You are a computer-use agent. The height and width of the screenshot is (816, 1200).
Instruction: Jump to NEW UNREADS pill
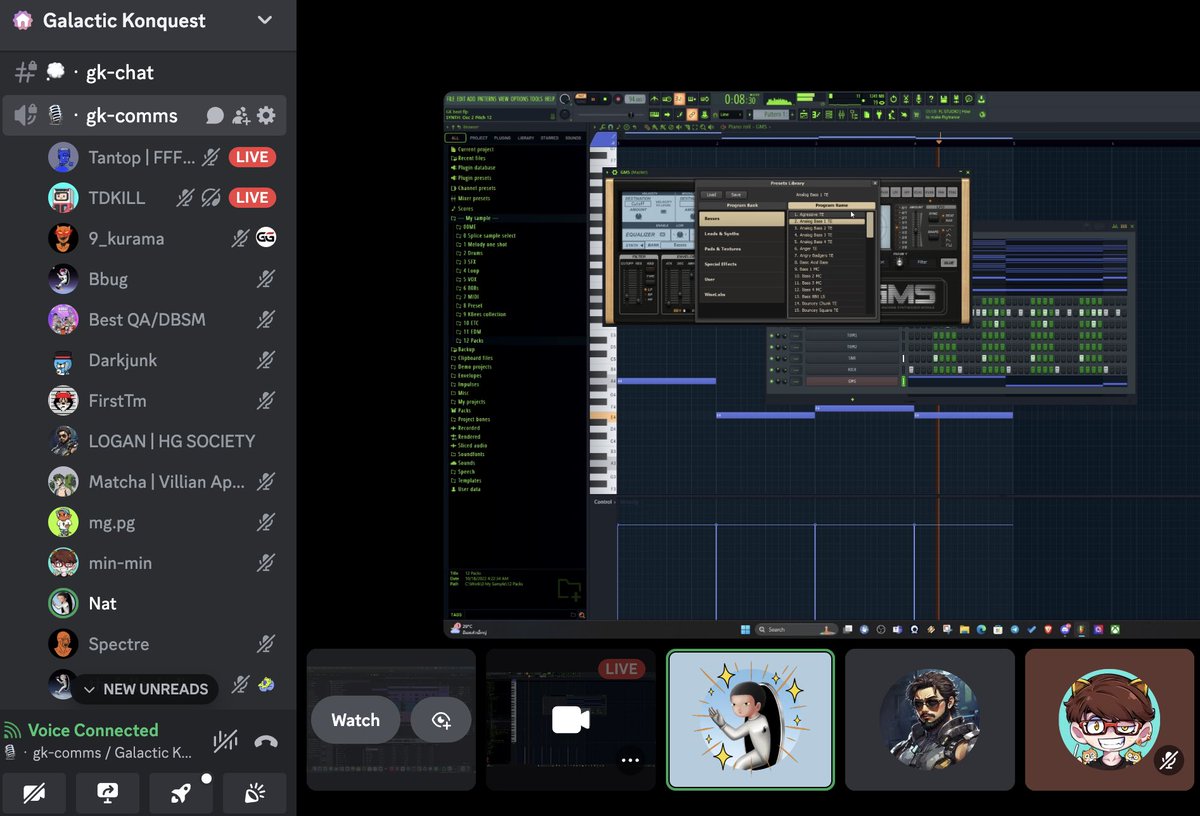144,689
